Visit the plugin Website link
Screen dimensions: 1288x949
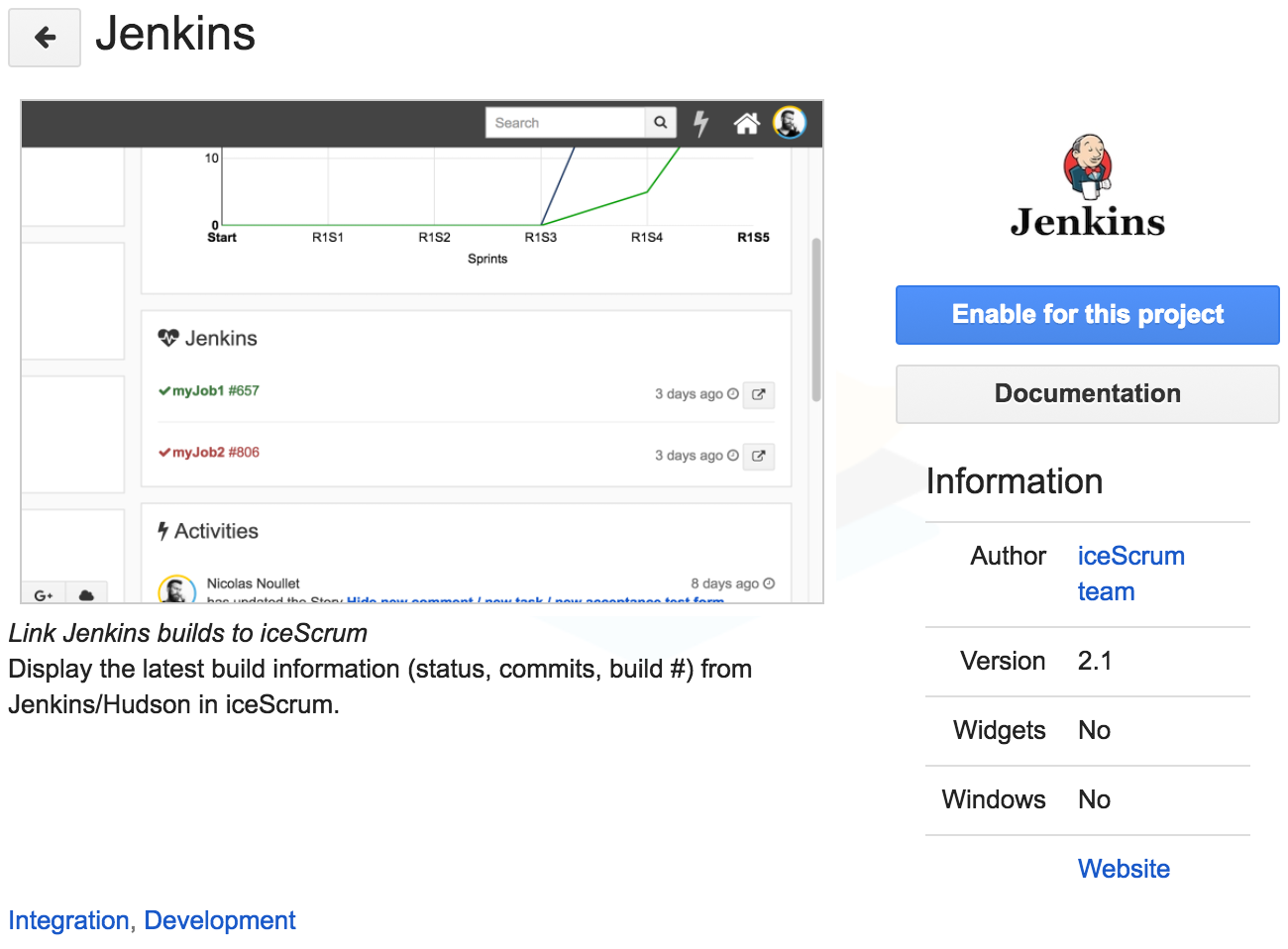click(x=1124, y=869)
